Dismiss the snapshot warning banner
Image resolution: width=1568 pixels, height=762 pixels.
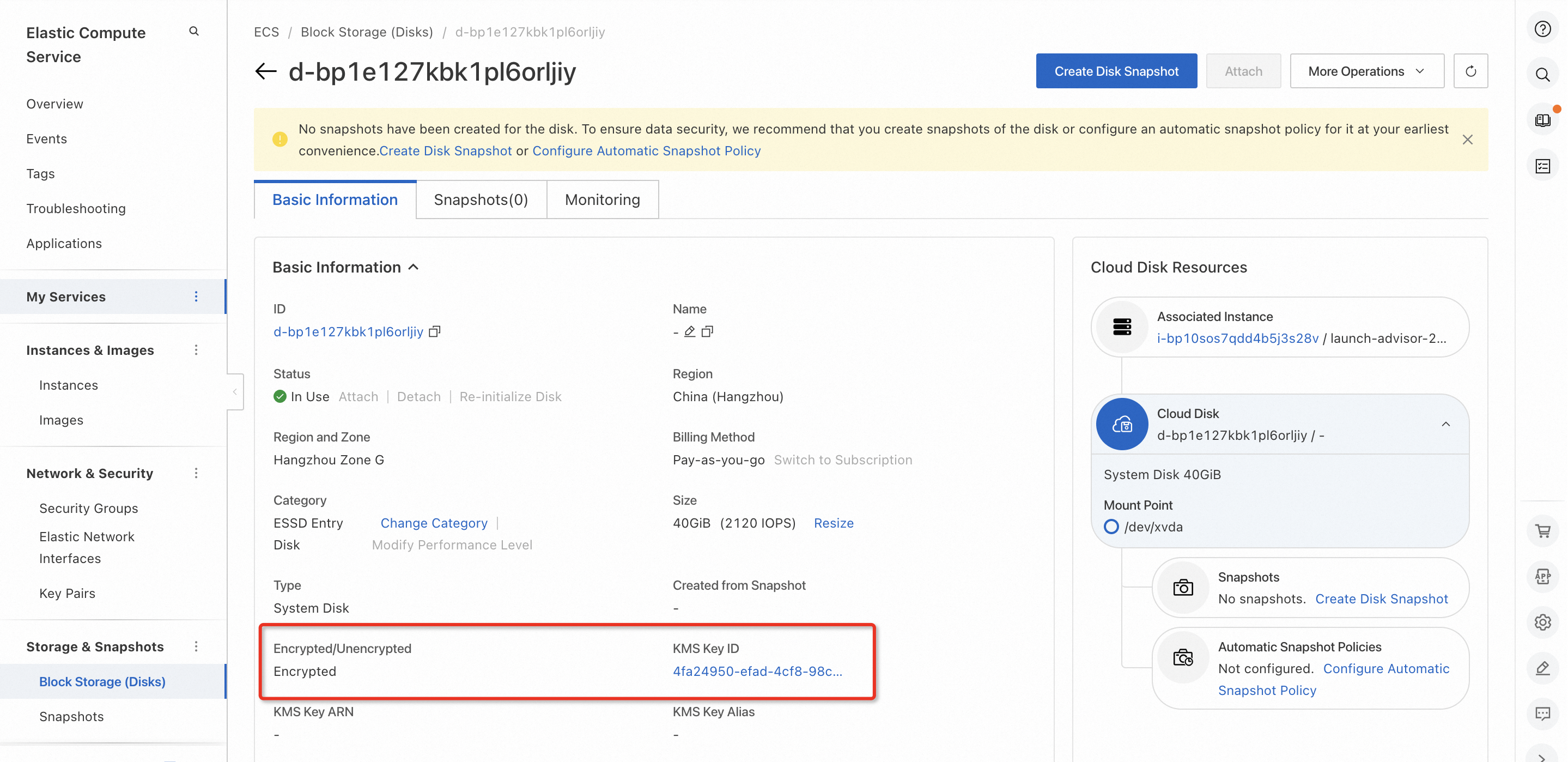[1467, 140]
